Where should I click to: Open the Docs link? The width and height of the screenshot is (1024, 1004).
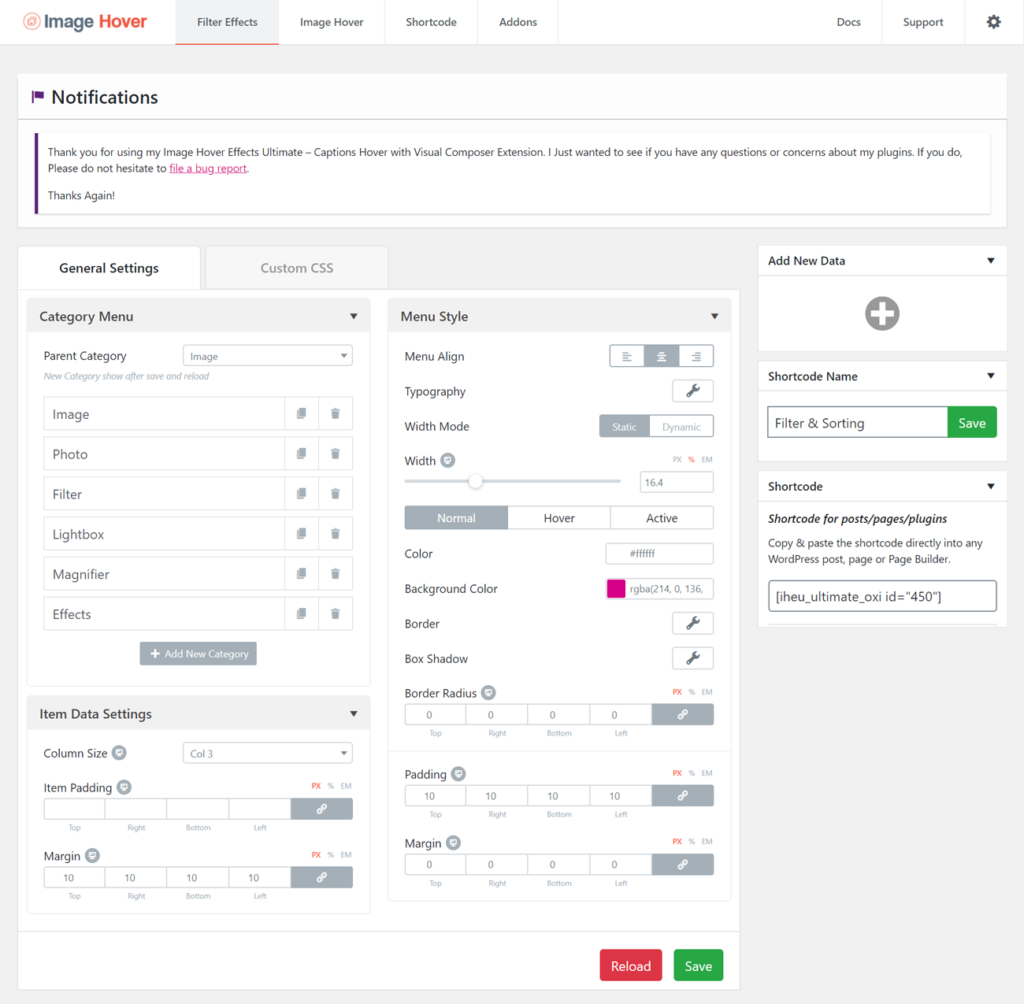[848, 22]
